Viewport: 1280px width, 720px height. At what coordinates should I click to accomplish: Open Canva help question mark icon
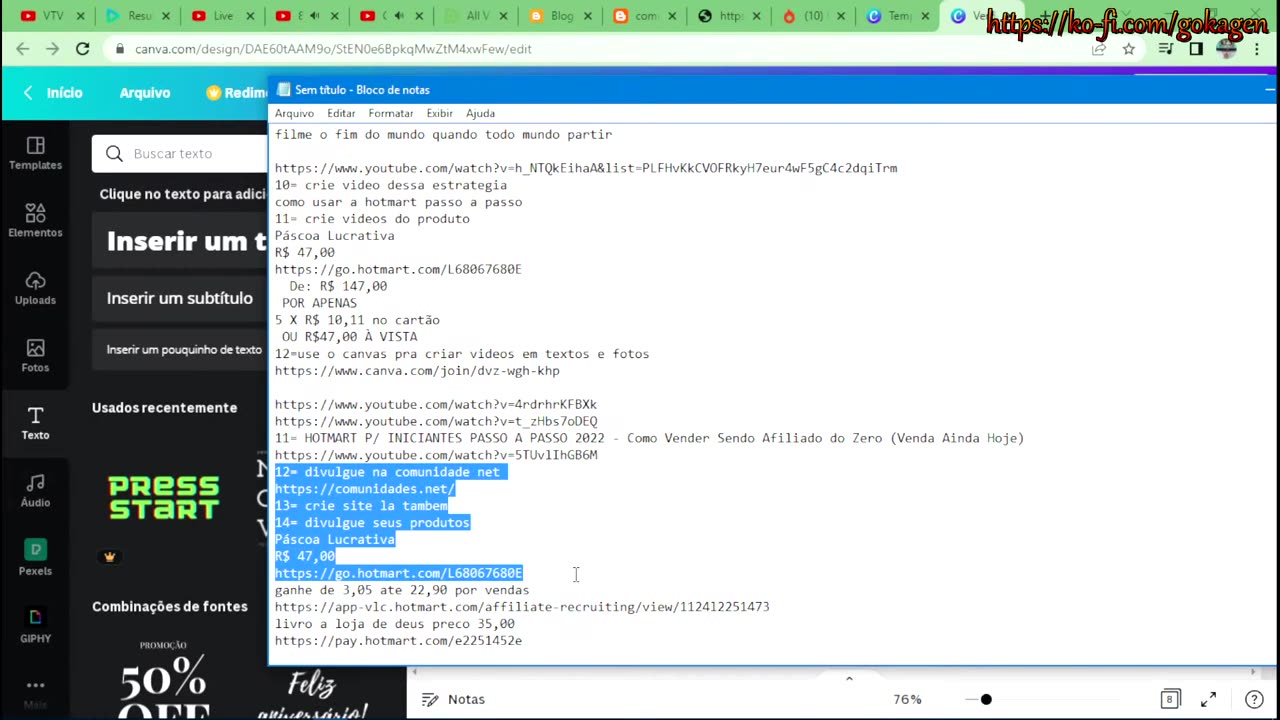1254,699
